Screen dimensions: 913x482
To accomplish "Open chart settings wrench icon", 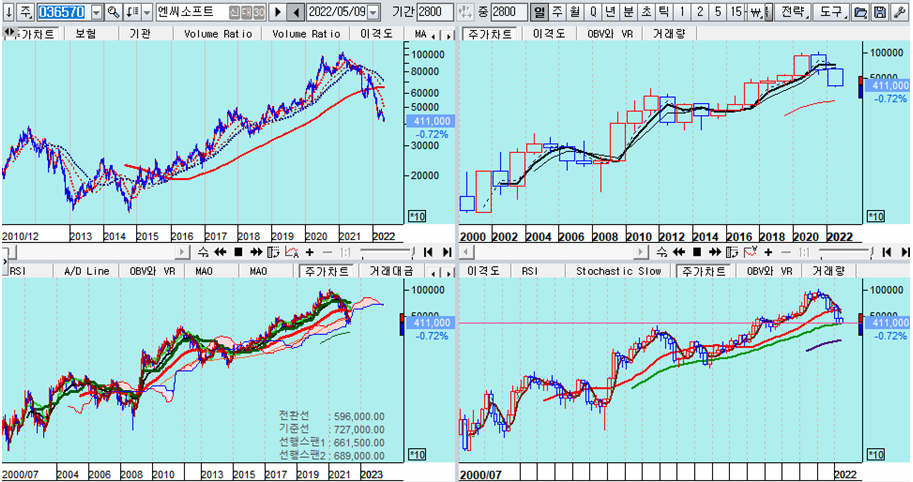I will (x=896, y=12).
